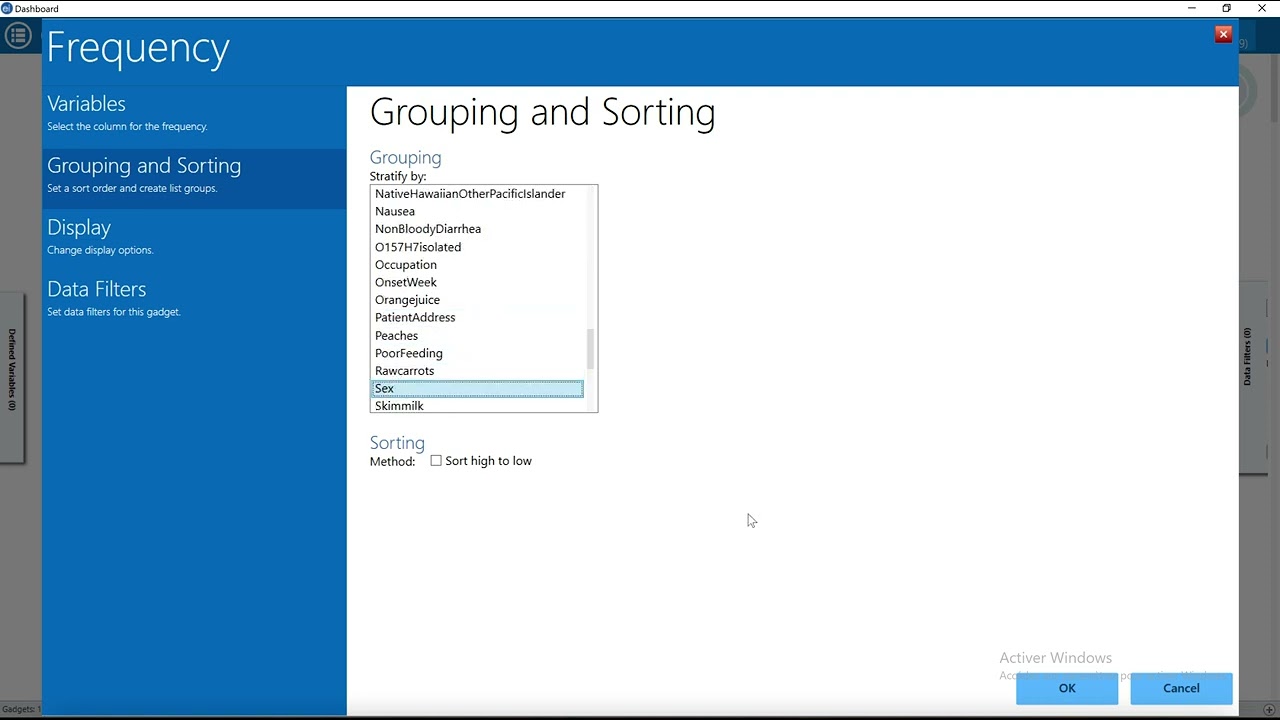The width and height of the screenshot is (1280, 720).
Task: Select PatientAddress from the list
Action: (x=477, y=317)
